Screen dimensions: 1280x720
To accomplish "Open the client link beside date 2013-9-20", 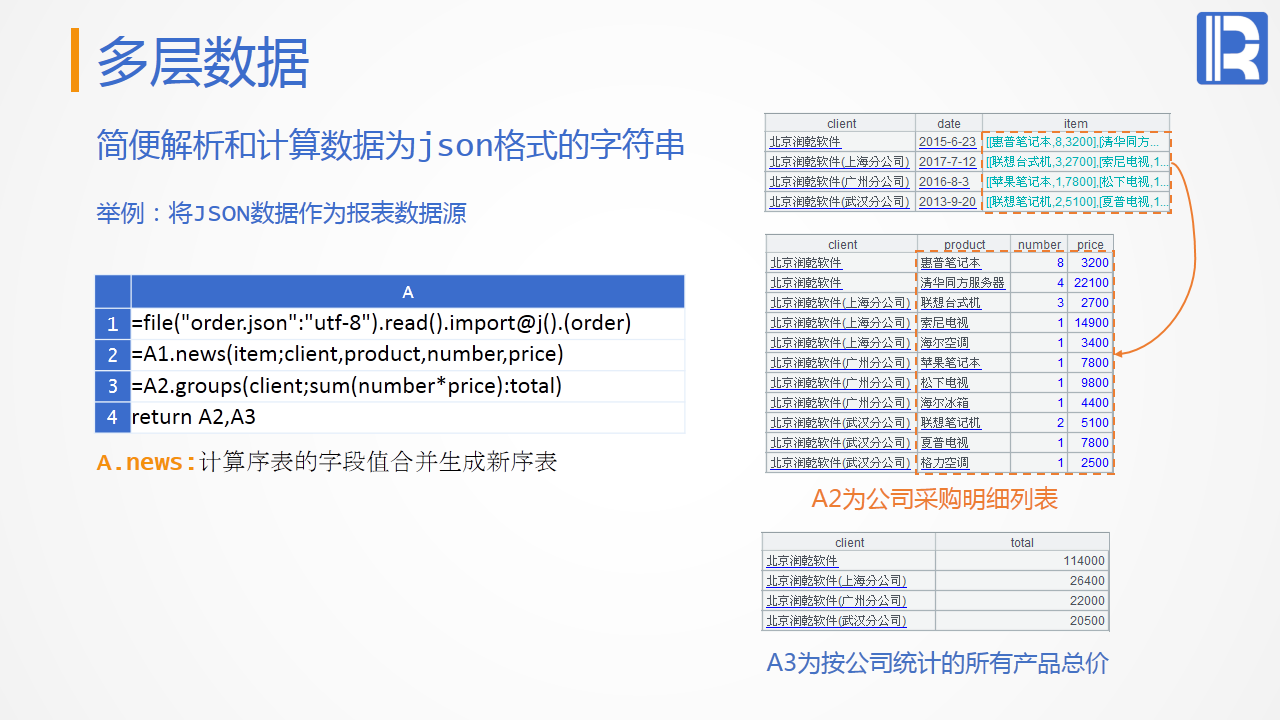I will (x=839, y=202).
